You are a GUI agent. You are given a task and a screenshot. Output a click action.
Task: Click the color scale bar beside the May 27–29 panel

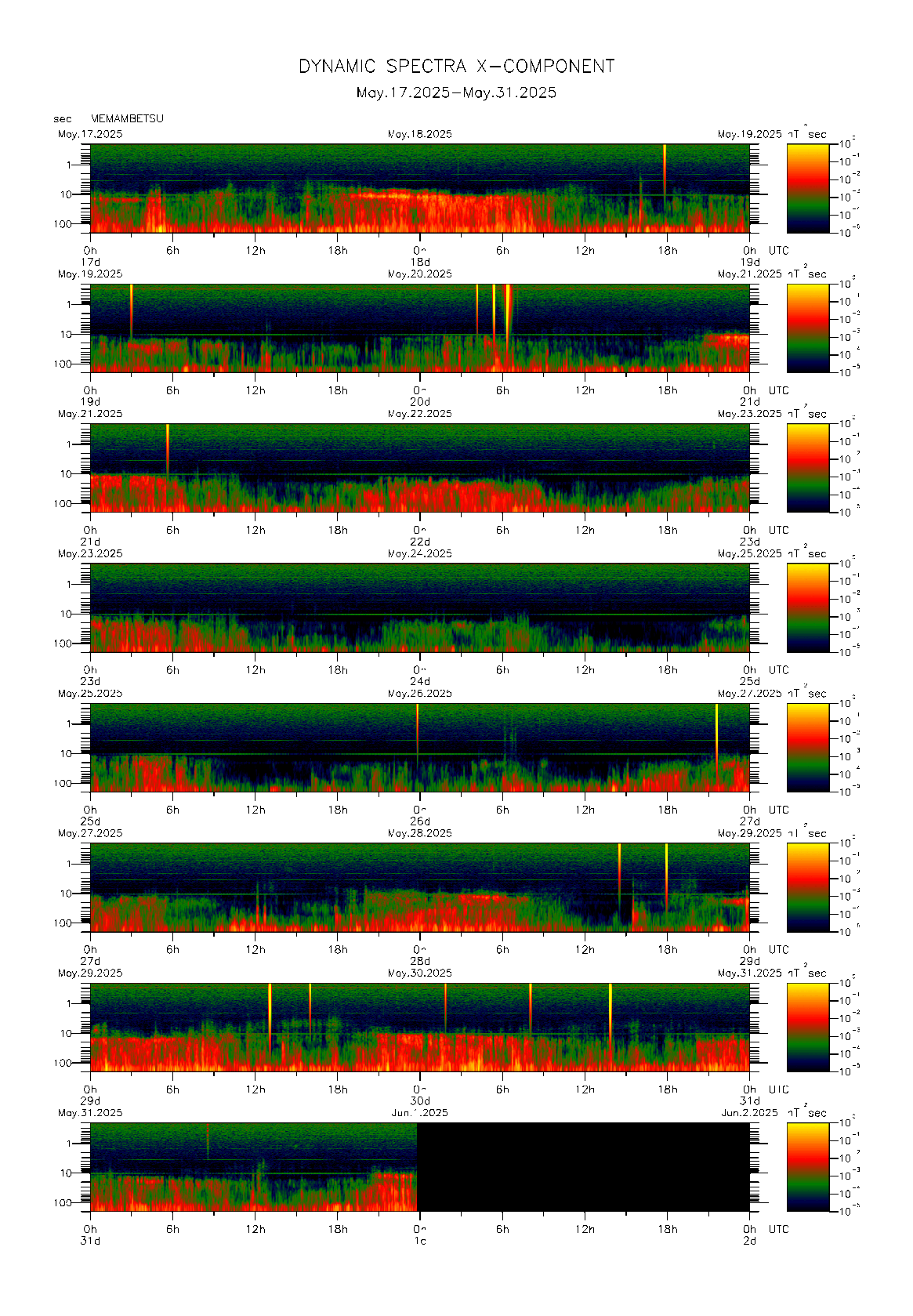808,887
